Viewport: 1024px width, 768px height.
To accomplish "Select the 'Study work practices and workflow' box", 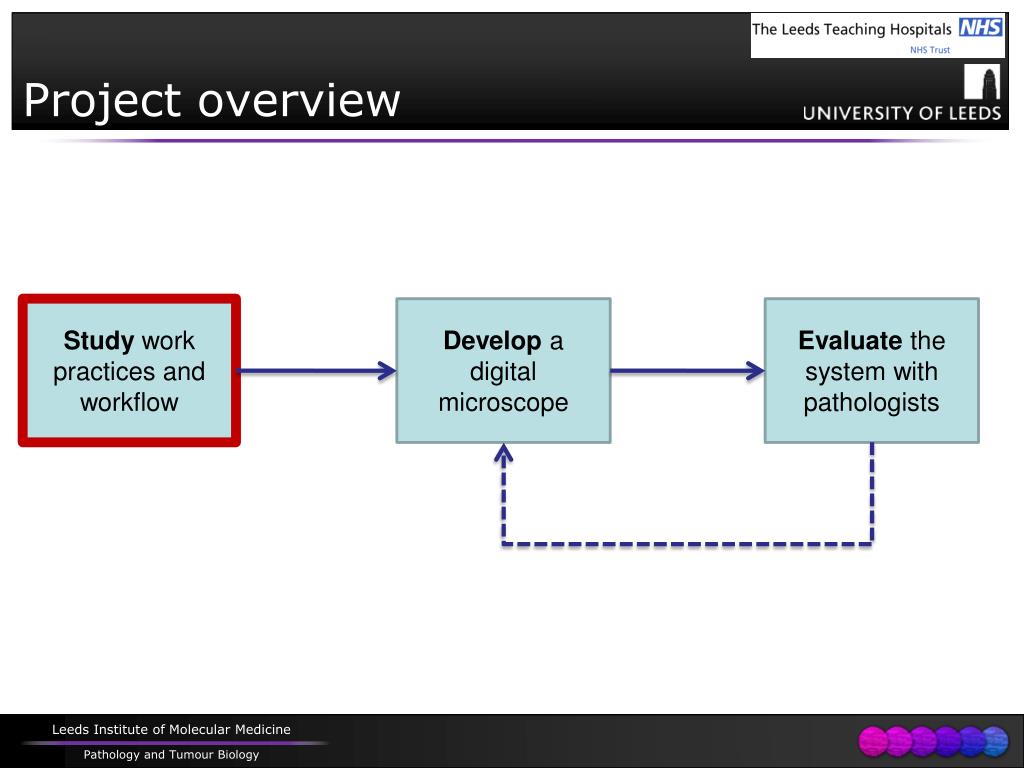I will [x=129, y=371].
